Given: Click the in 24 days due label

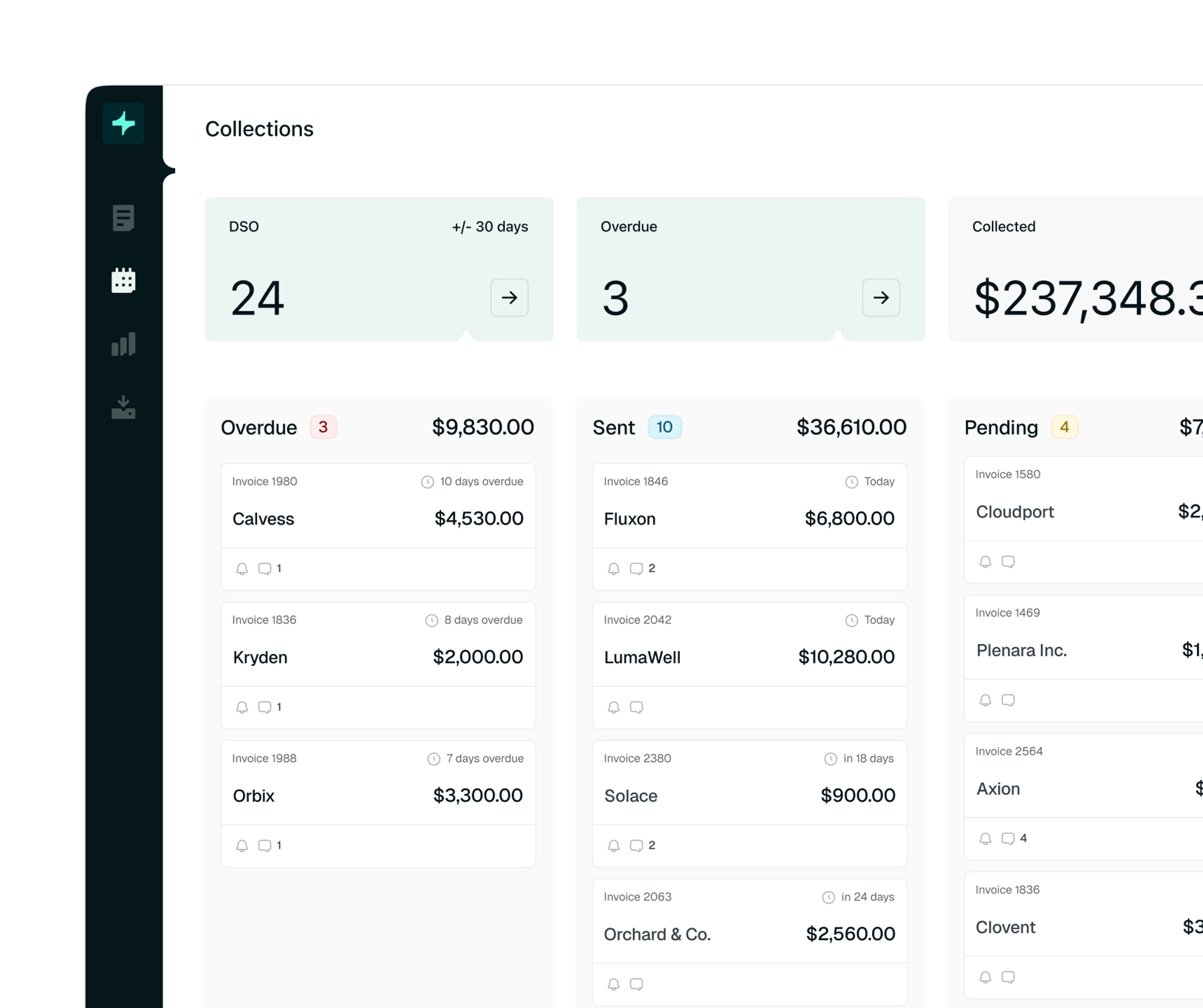Looking at the screenshot, I should 867,897.
